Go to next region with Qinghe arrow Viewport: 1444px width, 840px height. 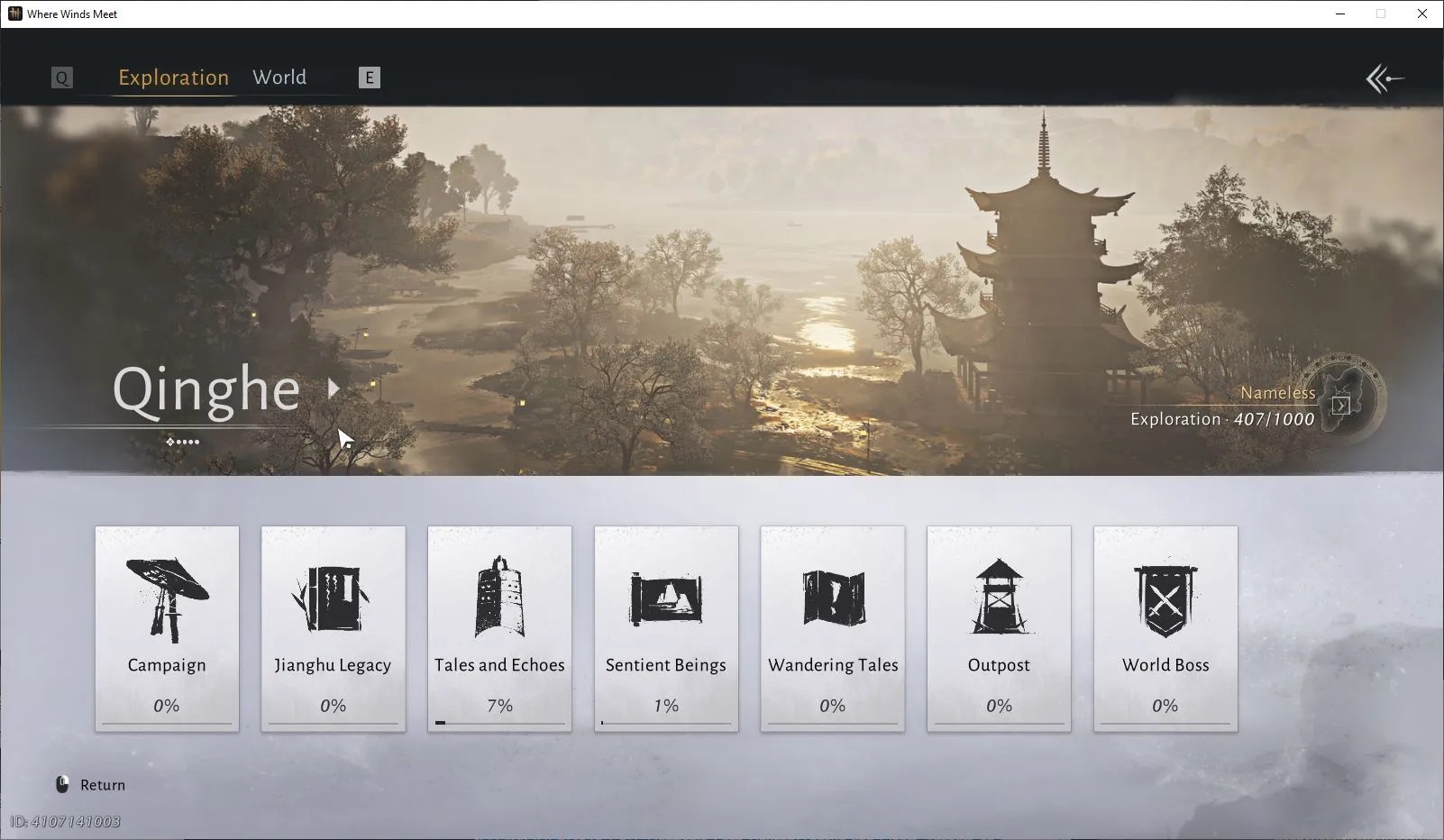[334, 388]
